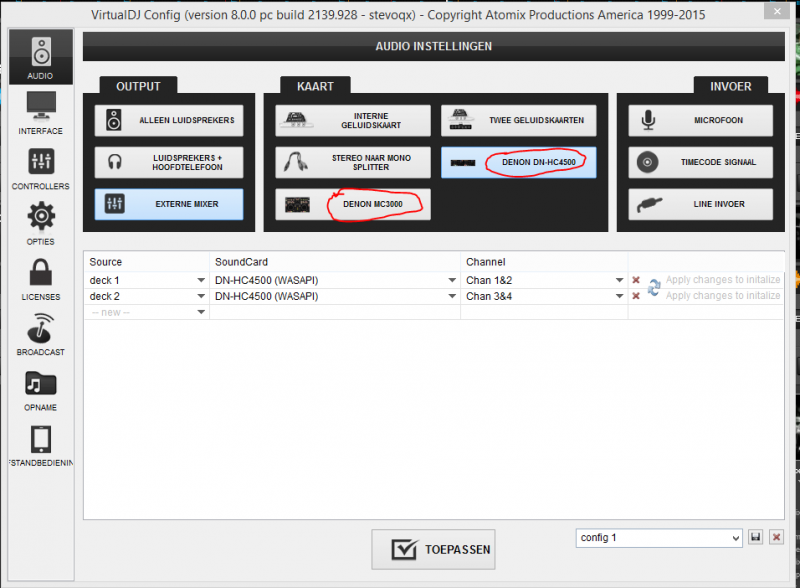Delete the deck 1 row with red X
Image resolution: width=800 pixels, height=588 pixels.
[636, 280]
